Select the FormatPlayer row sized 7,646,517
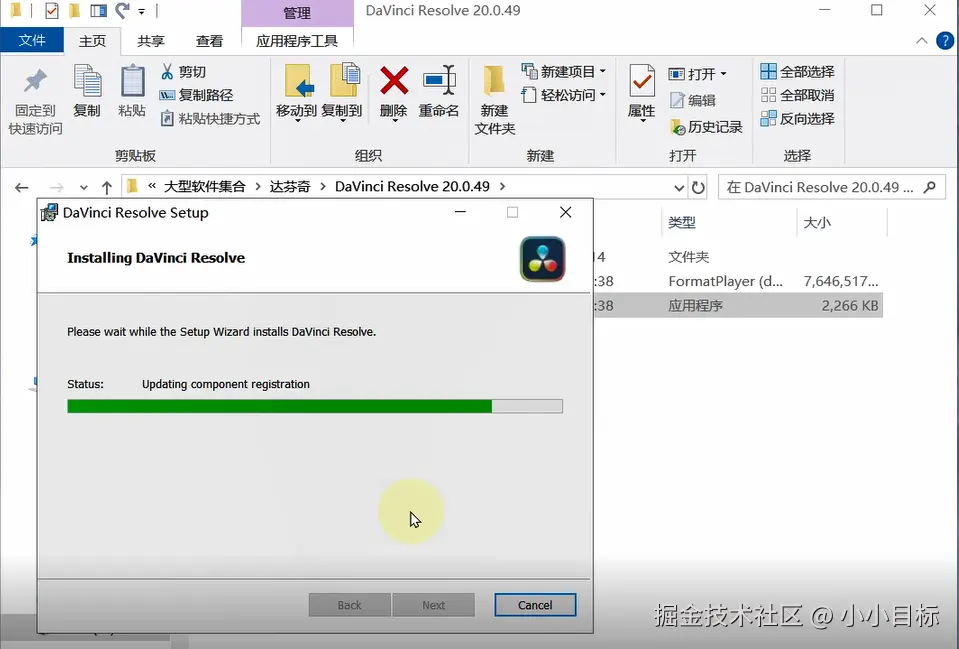This screenshot has height=649, width=959. click(738, 281)
